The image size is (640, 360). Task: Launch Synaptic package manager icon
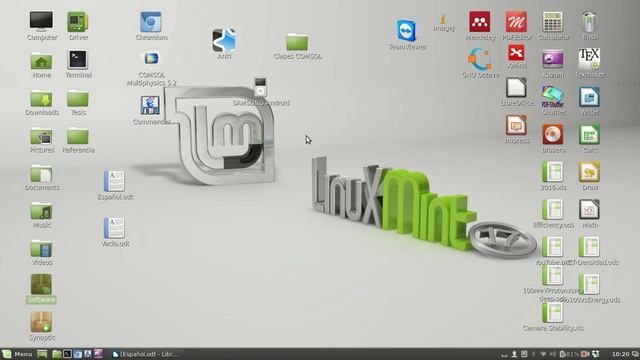tap(41, 322)
